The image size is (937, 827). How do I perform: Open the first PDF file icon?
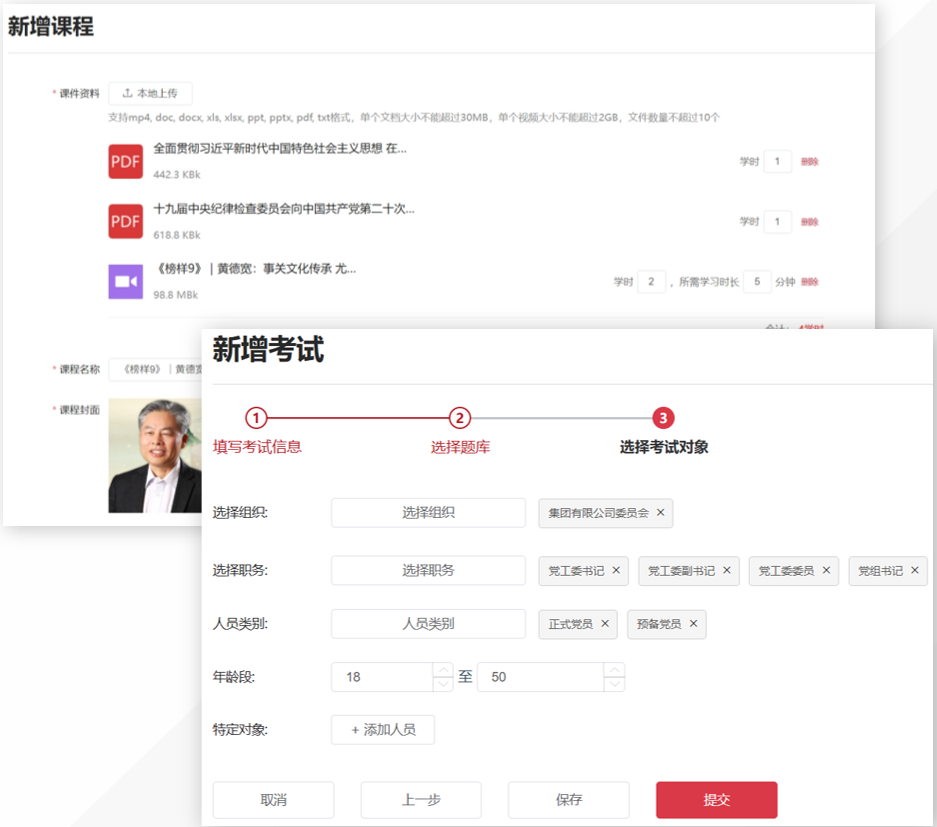126,161
